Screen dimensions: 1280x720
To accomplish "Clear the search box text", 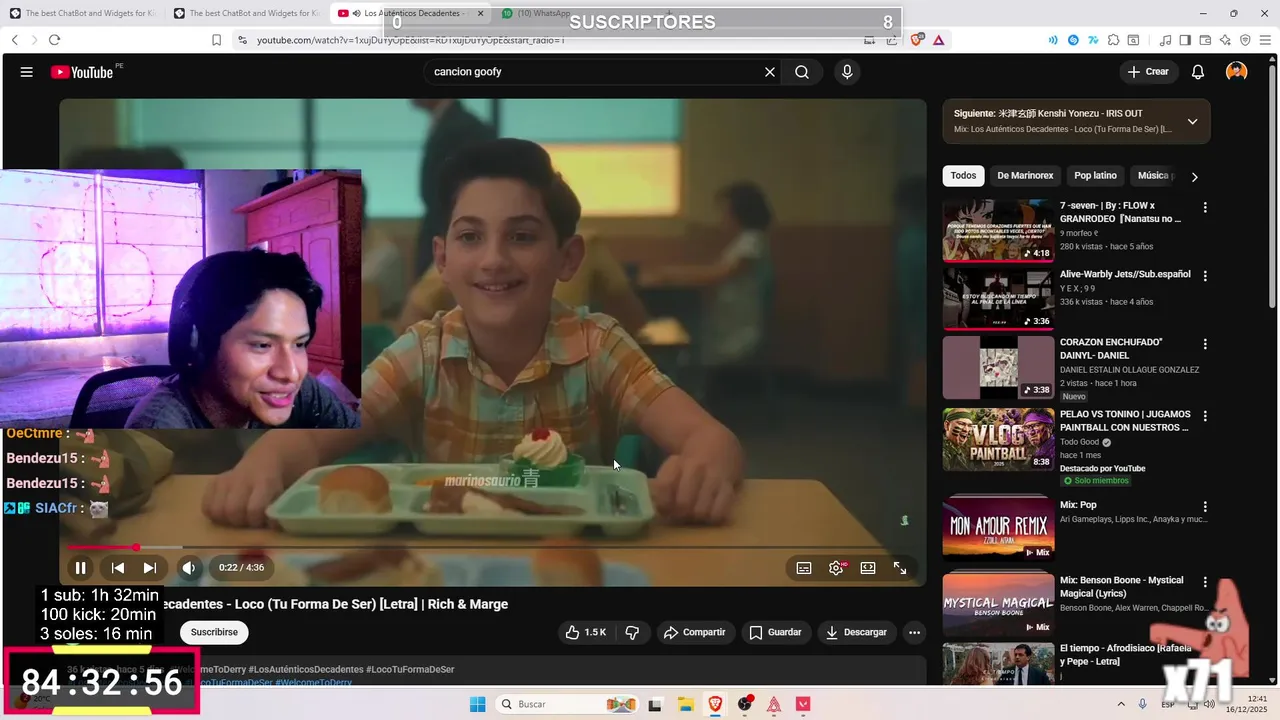I will click(770, 72).
